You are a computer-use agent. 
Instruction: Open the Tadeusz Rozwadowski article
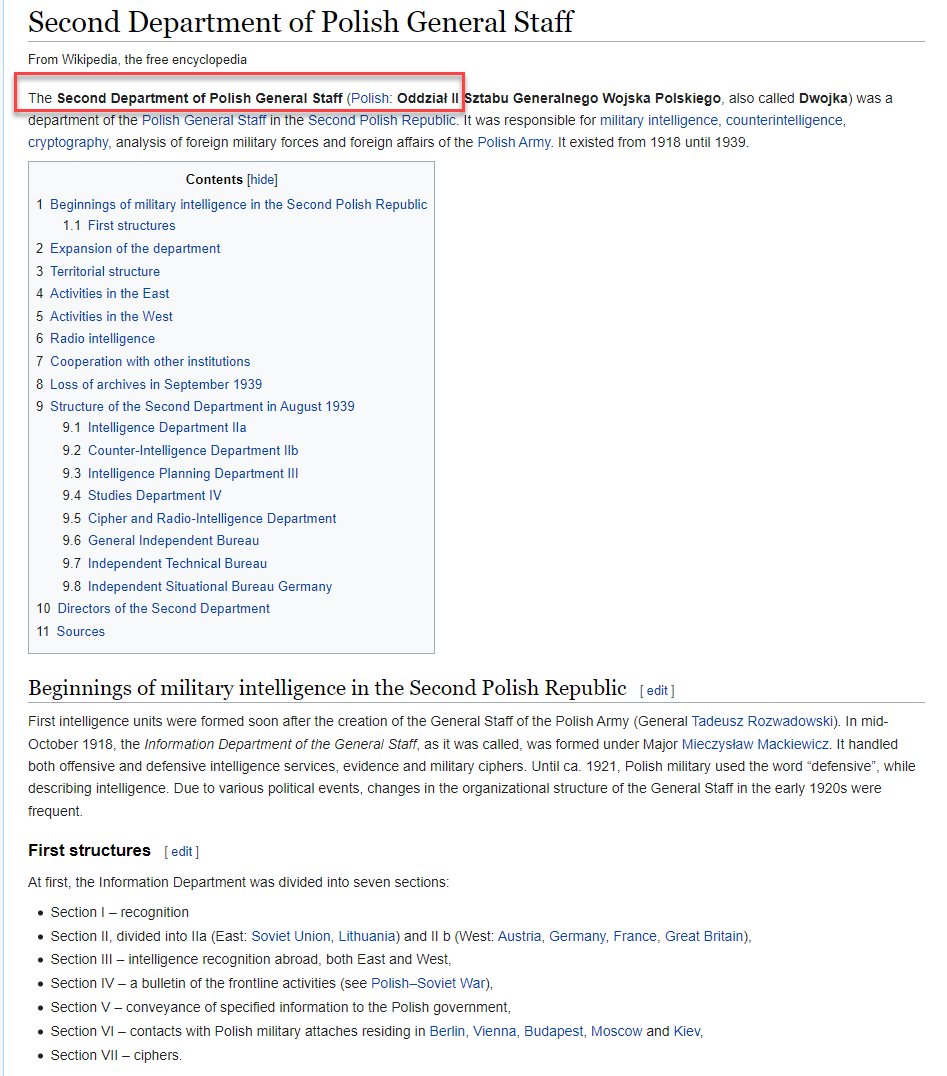[x=764, y=721]
